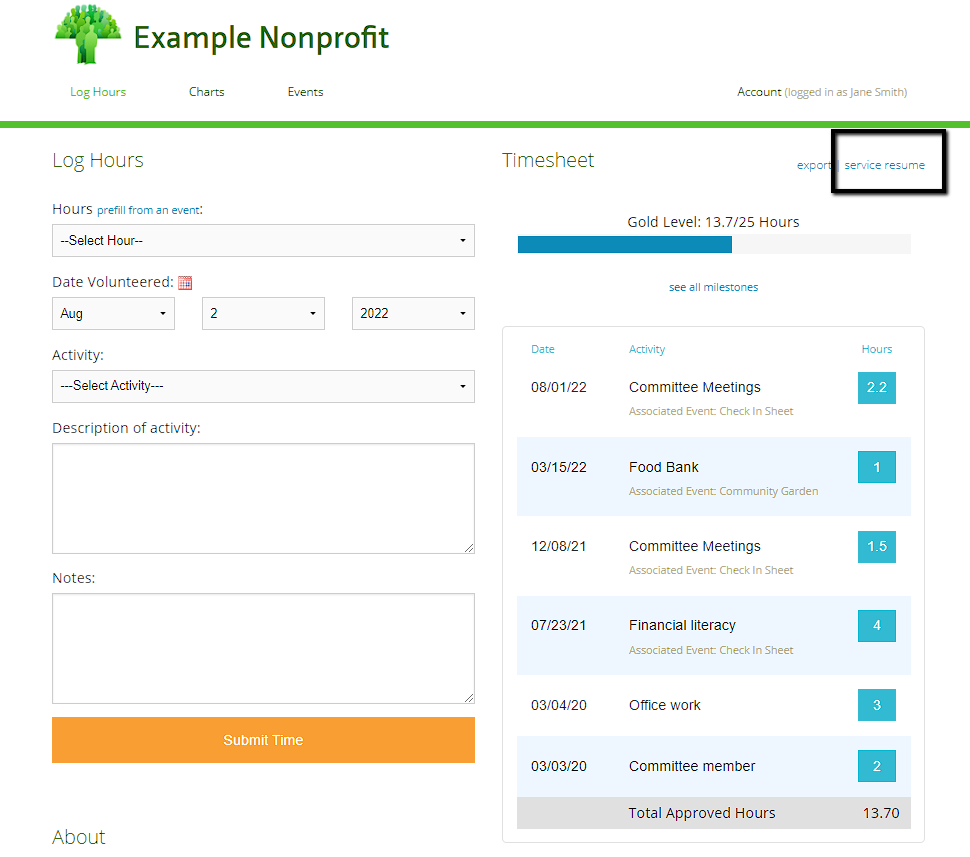Open the see all milestones link
This screenshot has width=970, height=857.
click(713, 288)
